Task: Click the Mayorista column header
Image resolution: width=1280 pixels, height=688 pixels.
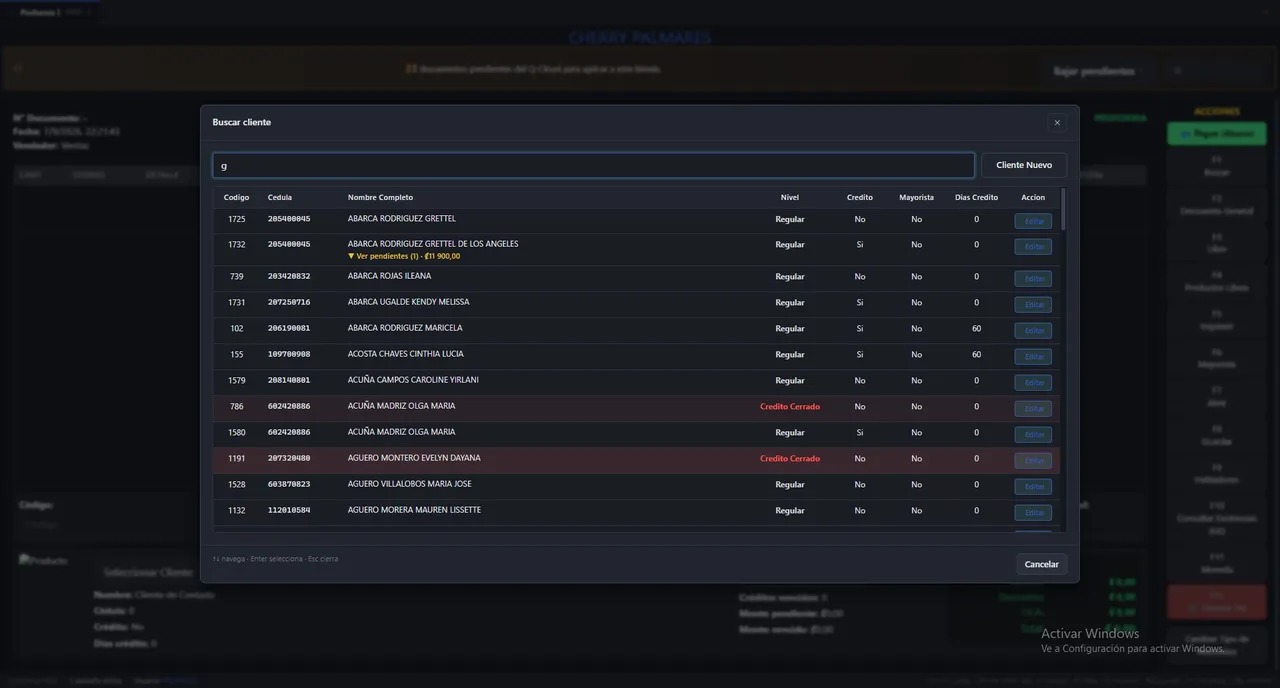Action: tap(916, 197)
